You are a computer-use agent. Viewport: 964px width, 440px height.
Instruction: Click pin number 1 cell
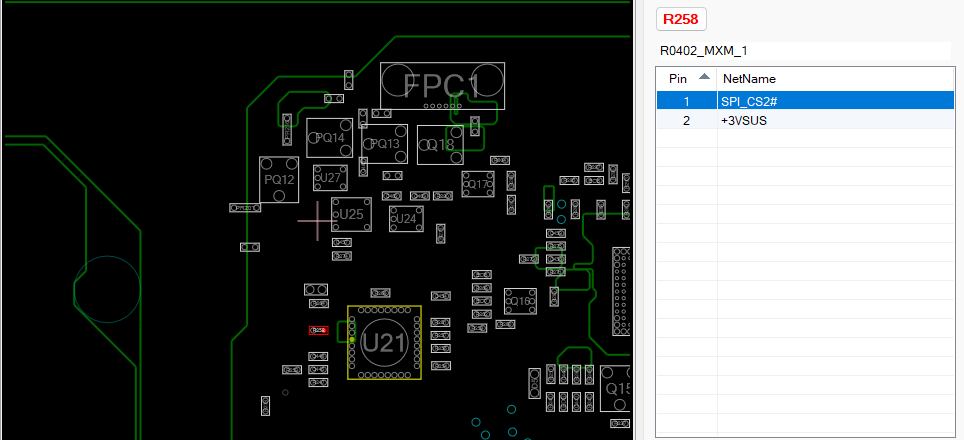(687, 100)
